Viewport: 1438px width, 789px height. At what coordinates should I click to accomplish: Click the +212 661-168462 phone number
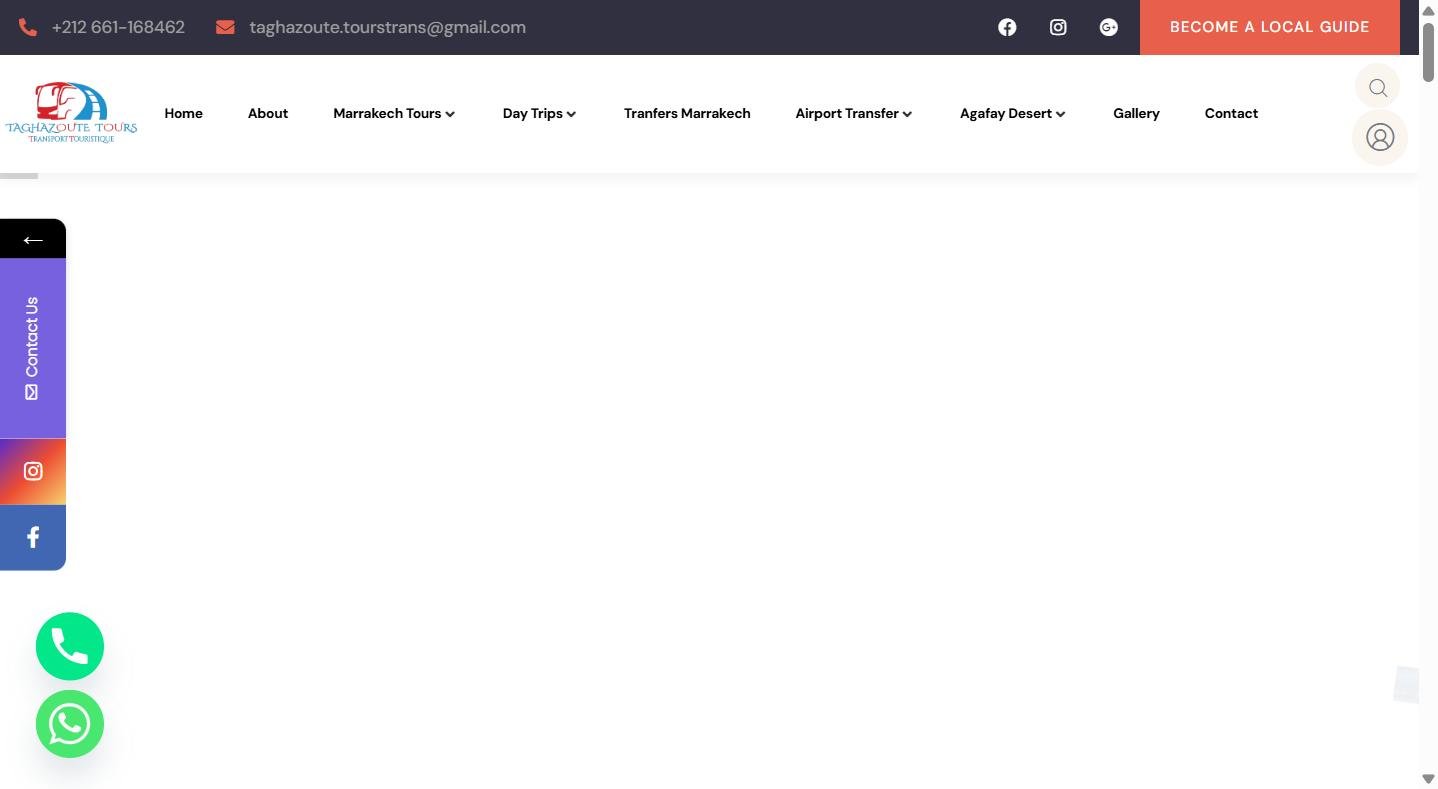[118, 27]
